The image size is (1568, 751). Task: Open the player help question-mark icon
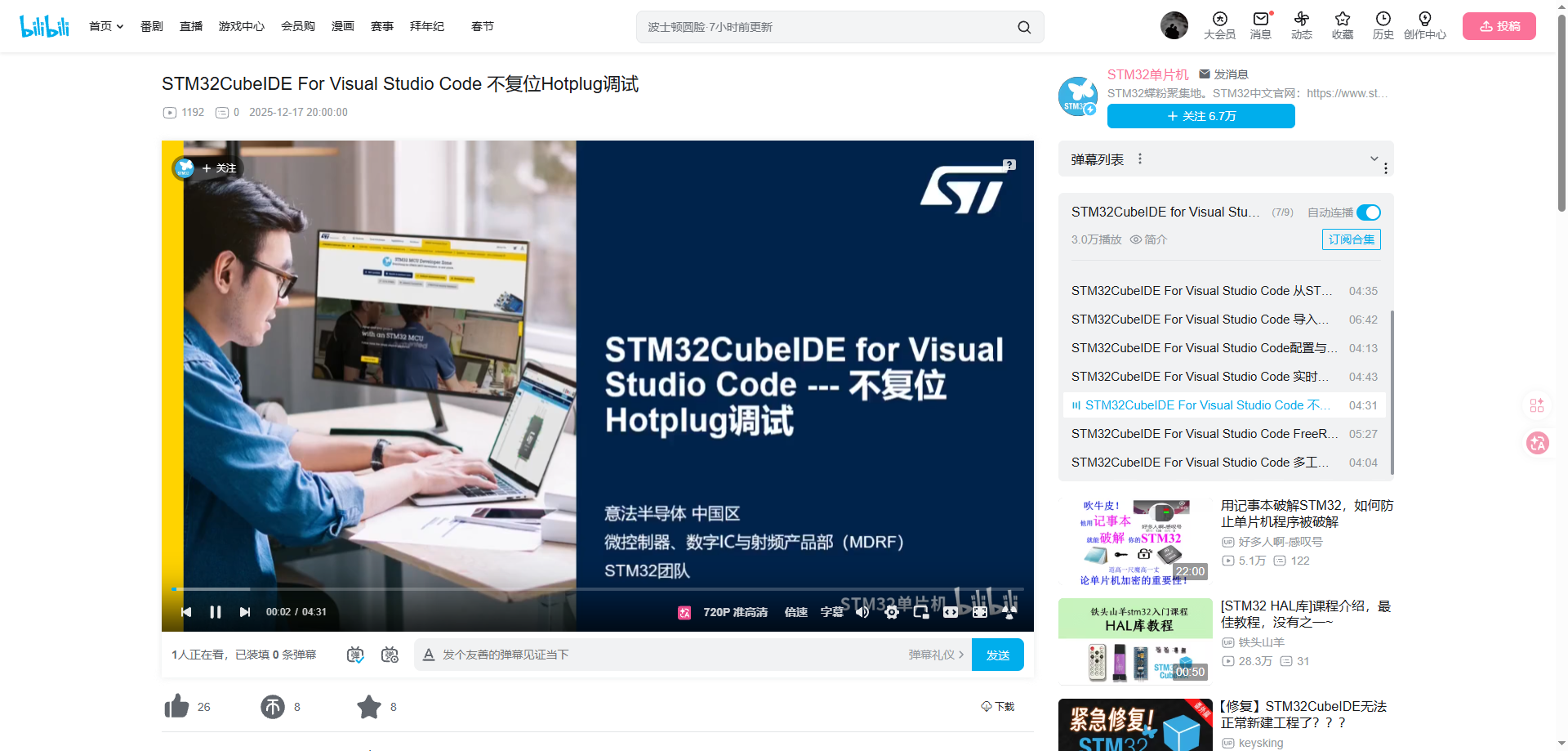[1009, 165]
